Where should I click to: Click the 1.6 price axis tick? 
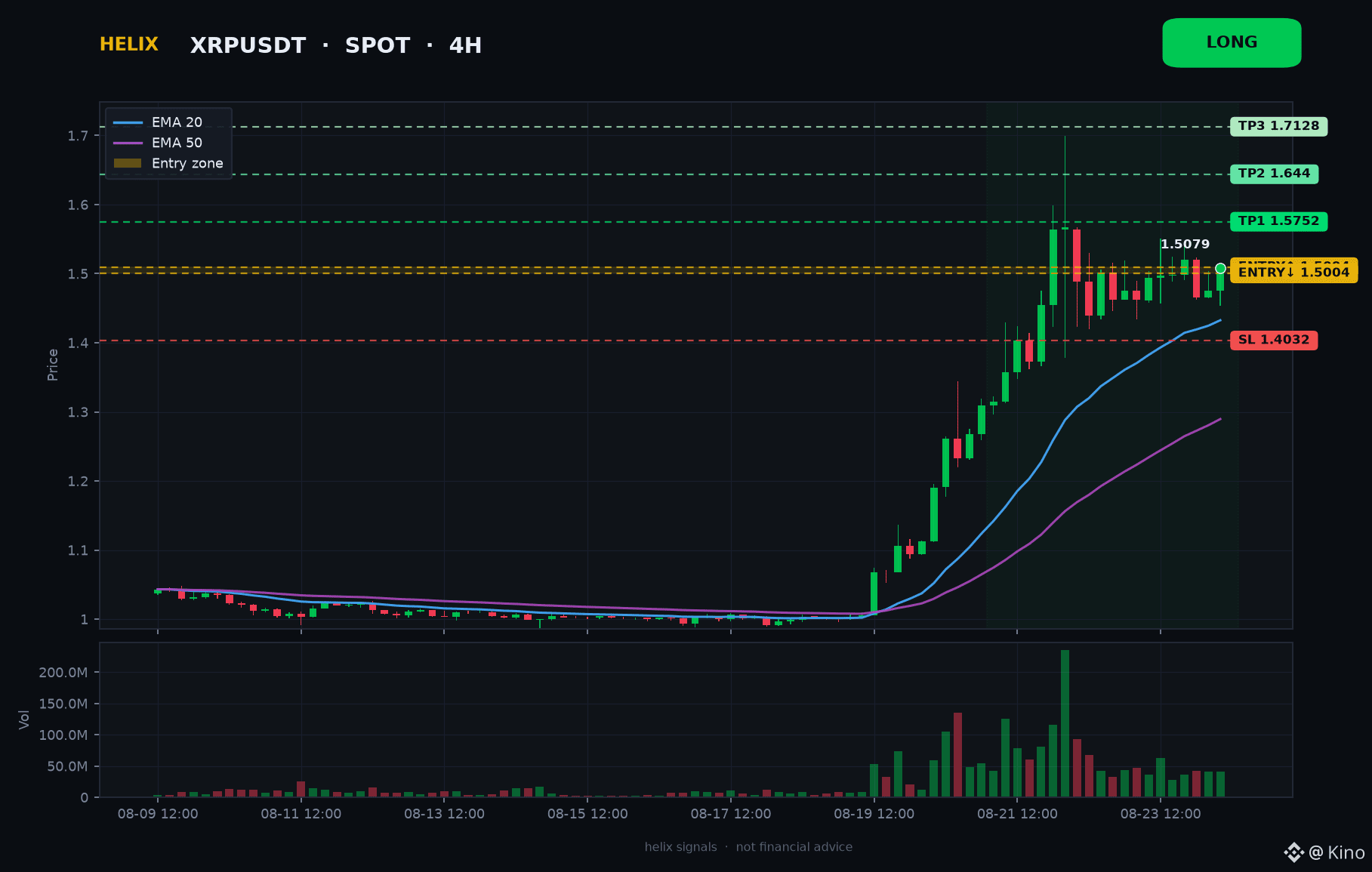coord(78,205)
